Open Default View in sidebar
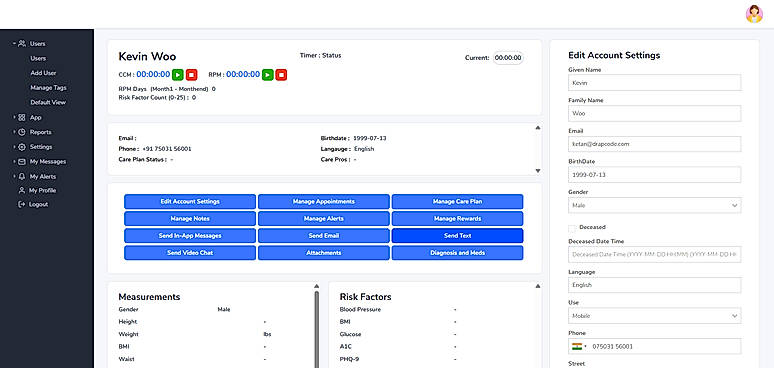The image size is (774, 368). pyautogui.click(x=48, y=103)
